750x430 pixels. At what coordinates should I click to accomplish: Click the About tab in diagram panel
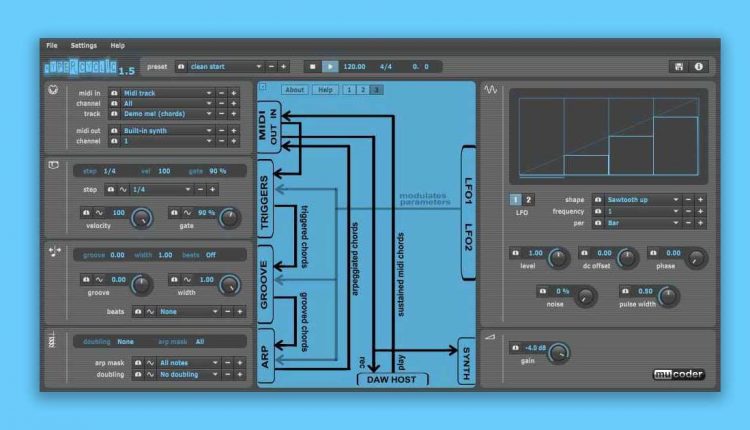(x=295, y=89)
